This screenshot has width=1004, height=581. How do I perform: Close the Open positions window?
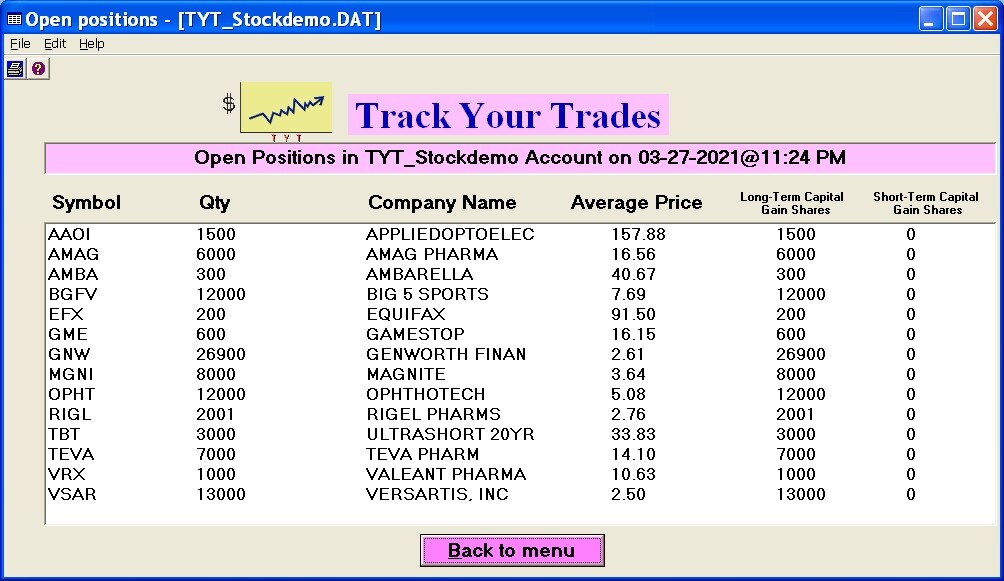[x=985, y=19]
